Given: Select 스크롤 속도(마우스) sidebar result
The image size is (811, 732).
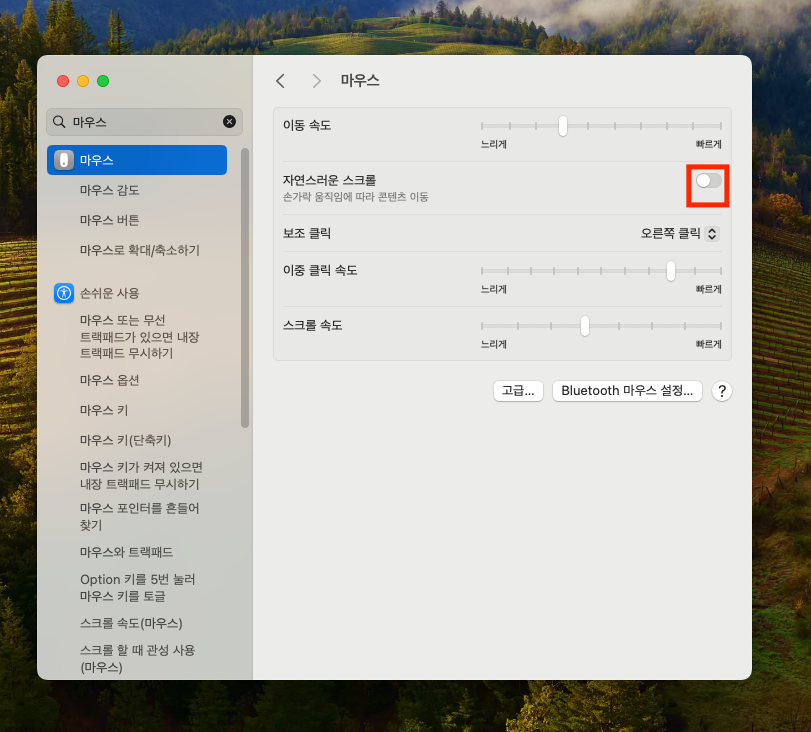Looking at the screenshot, I should pyautogui.click(x=131, y=623).
